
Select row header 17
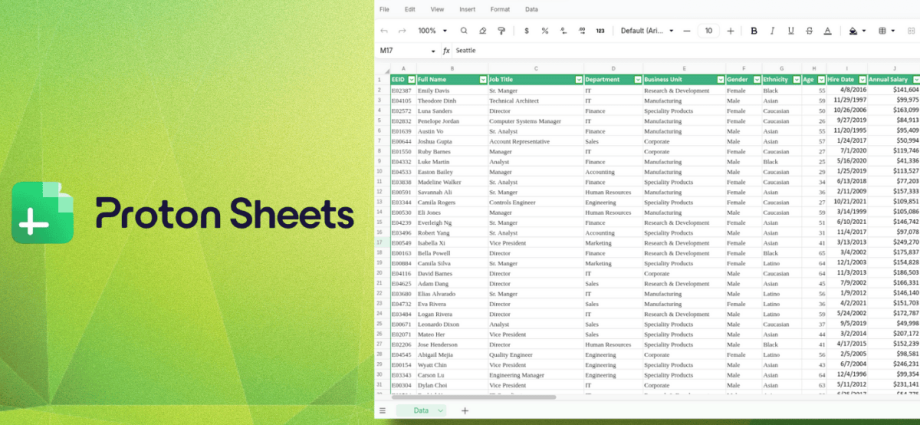(383, 243)
